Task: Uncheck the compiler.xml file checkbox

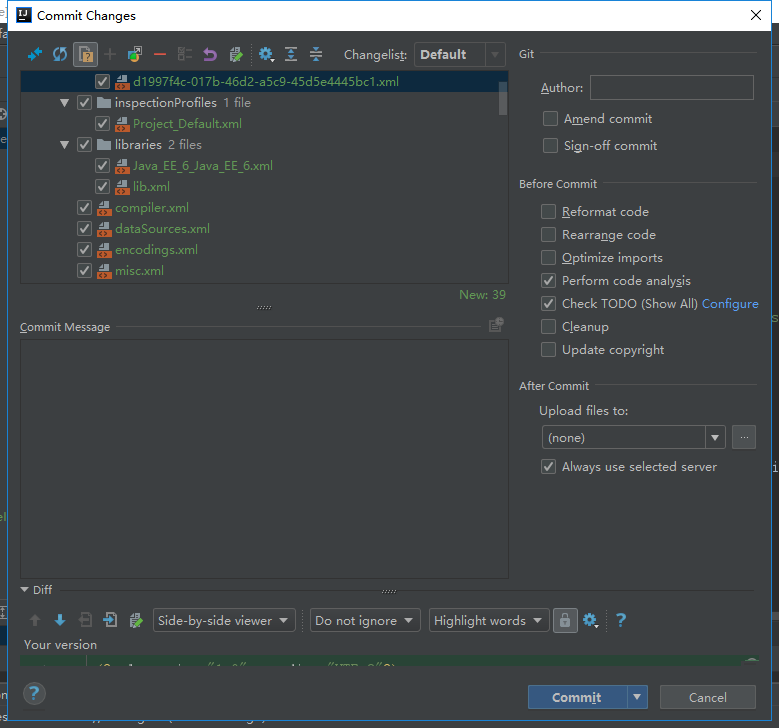Action: click(x=84, y=208)
